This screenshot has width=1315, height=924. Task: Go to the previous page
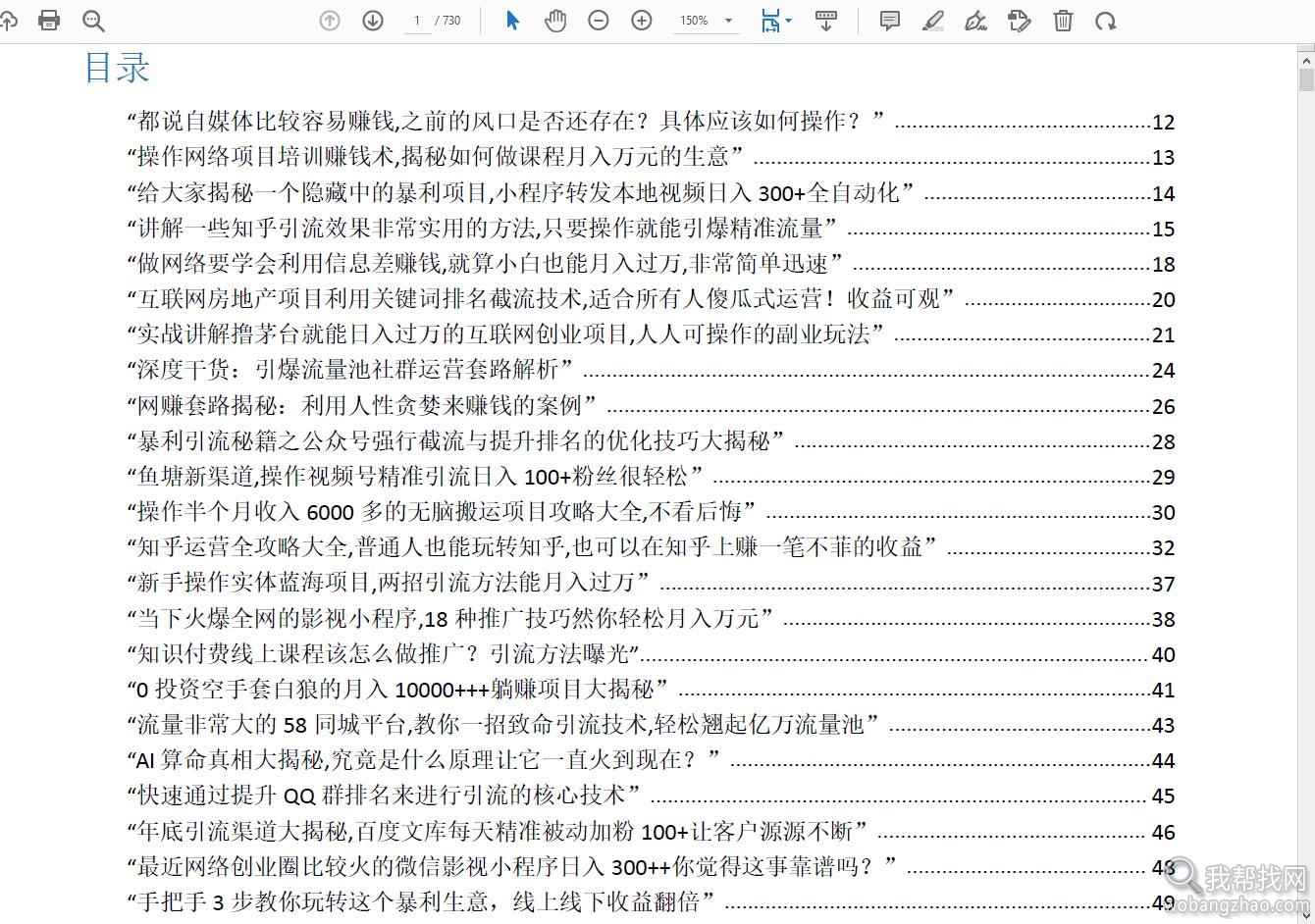tap(330, 20)
